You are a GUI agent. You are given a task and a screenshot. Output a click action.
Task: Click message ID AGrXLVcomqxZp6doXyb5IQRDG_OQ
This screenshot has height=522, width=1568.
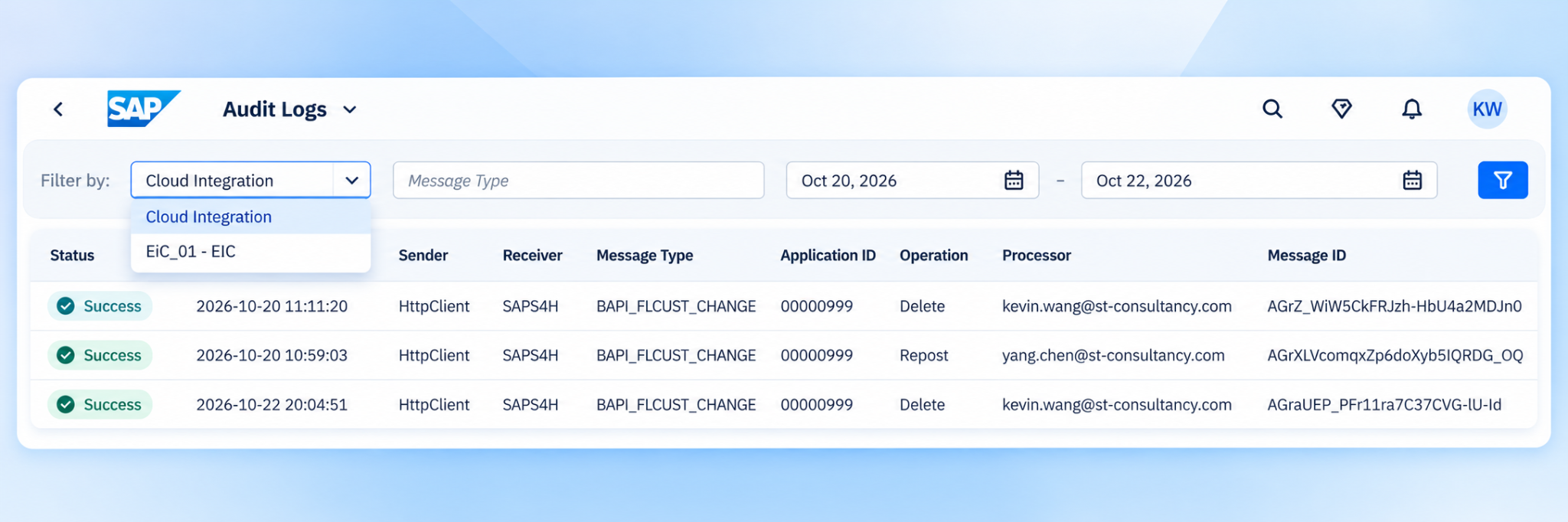pos(1395,355)
